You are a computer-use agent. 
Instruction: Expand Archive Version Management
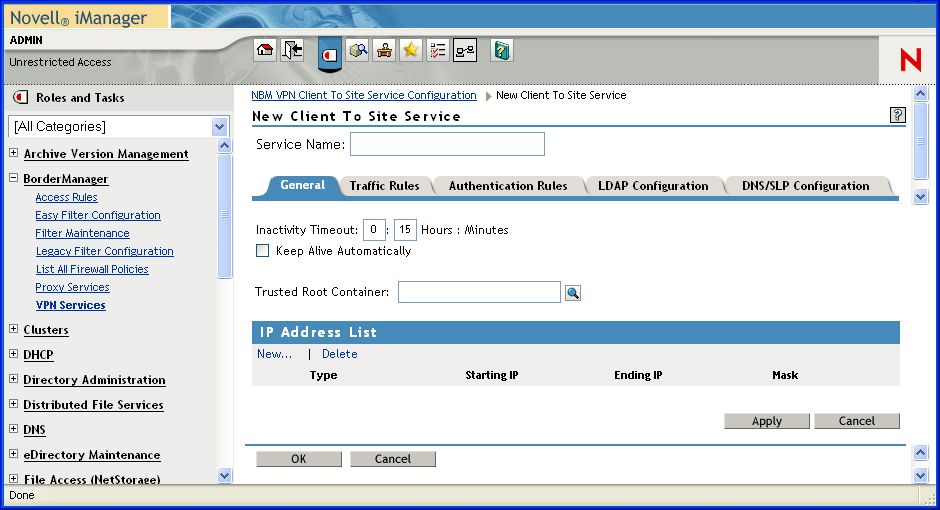click(x=13, y=153)
